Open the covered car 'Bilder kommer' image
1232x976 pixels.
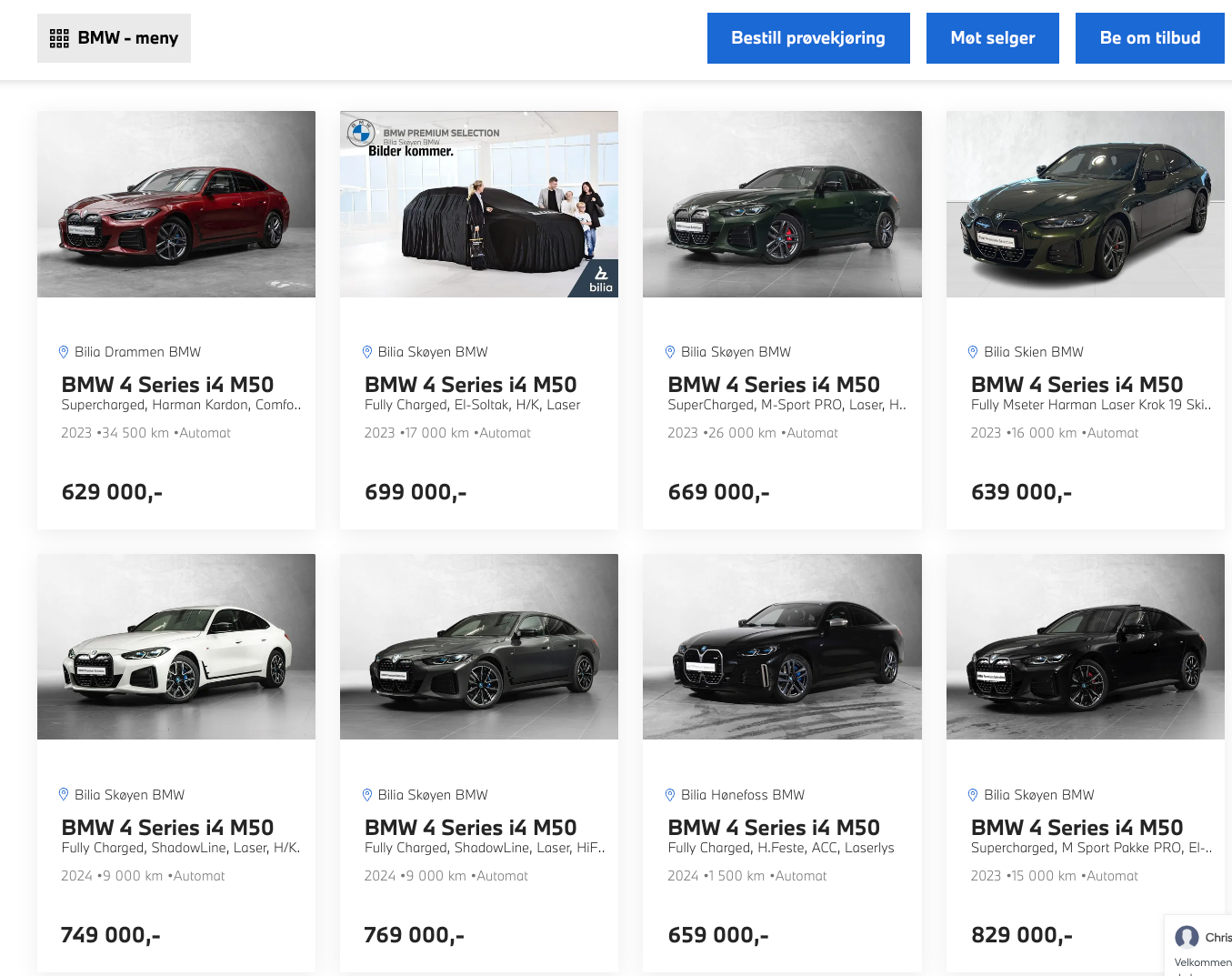coord(479,204)
